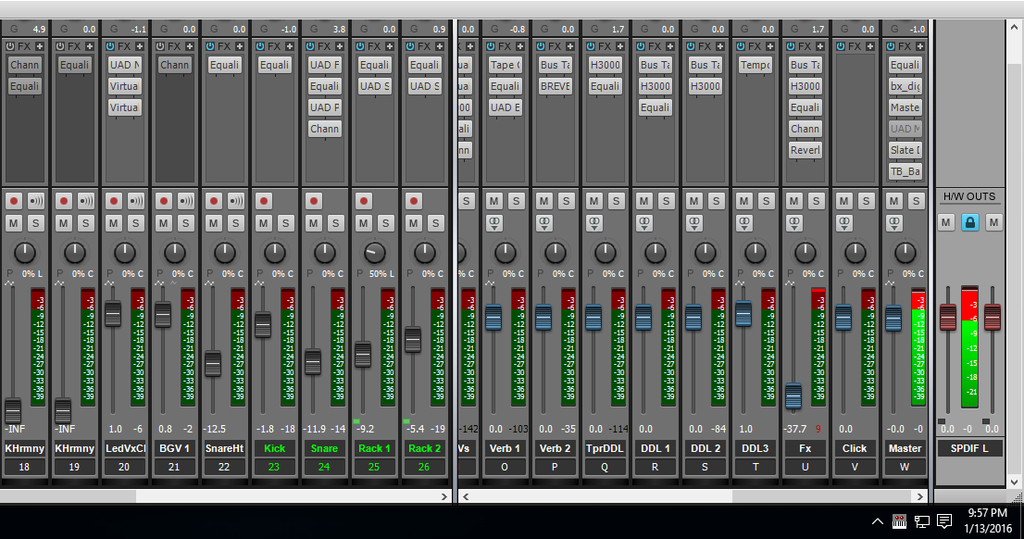Image resolution: width=1024 pixels, height=539 pixels.
Task: Click the interleave icon on the Fx bus
Action: pyautogui.click(x=794, y=222)
